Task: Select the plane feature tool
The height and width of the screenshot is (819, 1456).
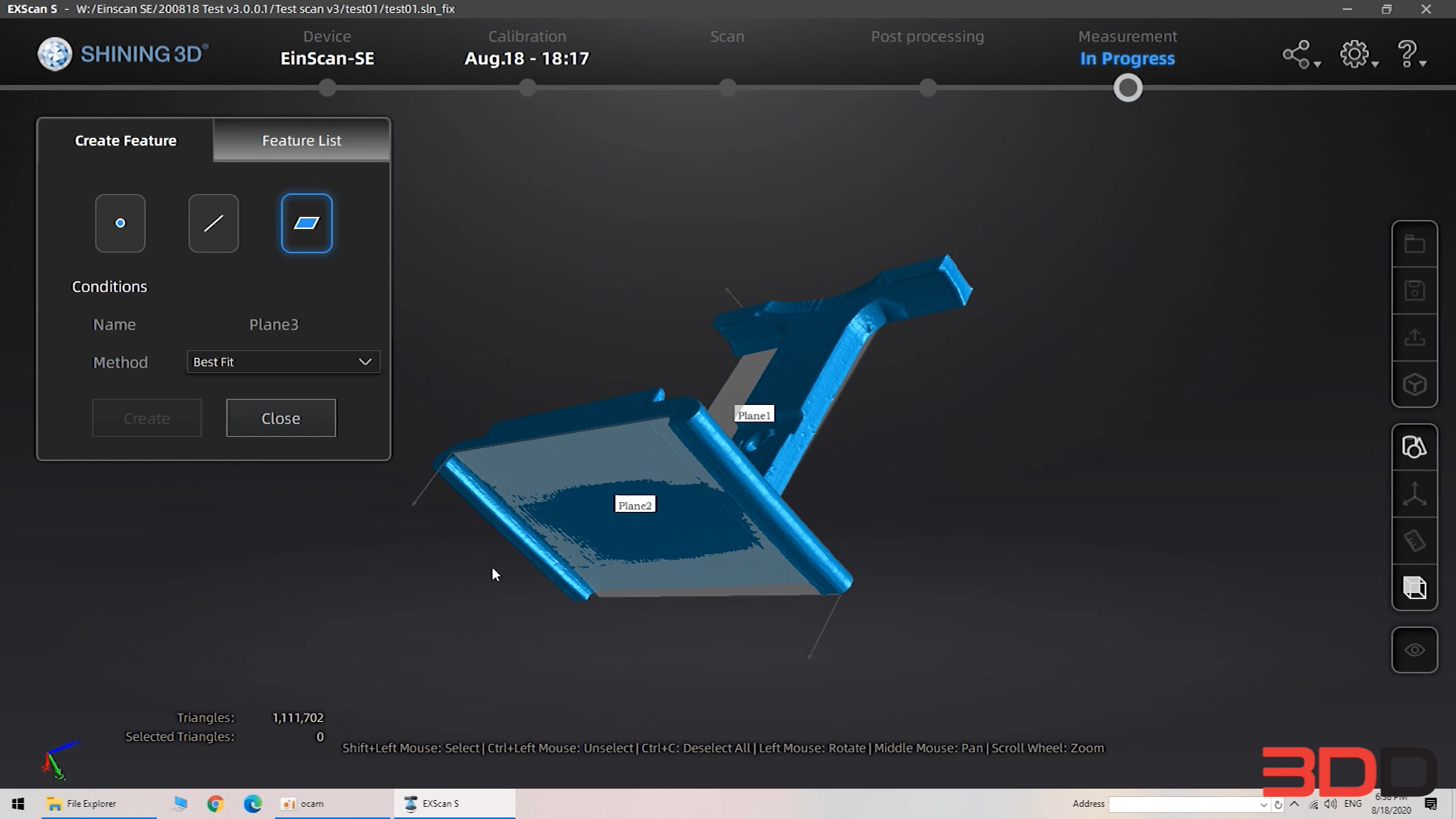Action: click(x=306, y=223)
